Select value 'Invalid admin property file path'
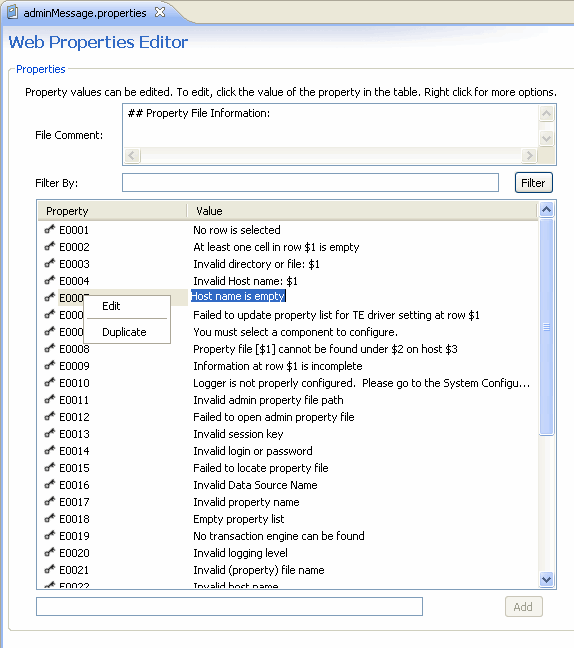Viewport: 574px width, 648px height. coord(268,400)
